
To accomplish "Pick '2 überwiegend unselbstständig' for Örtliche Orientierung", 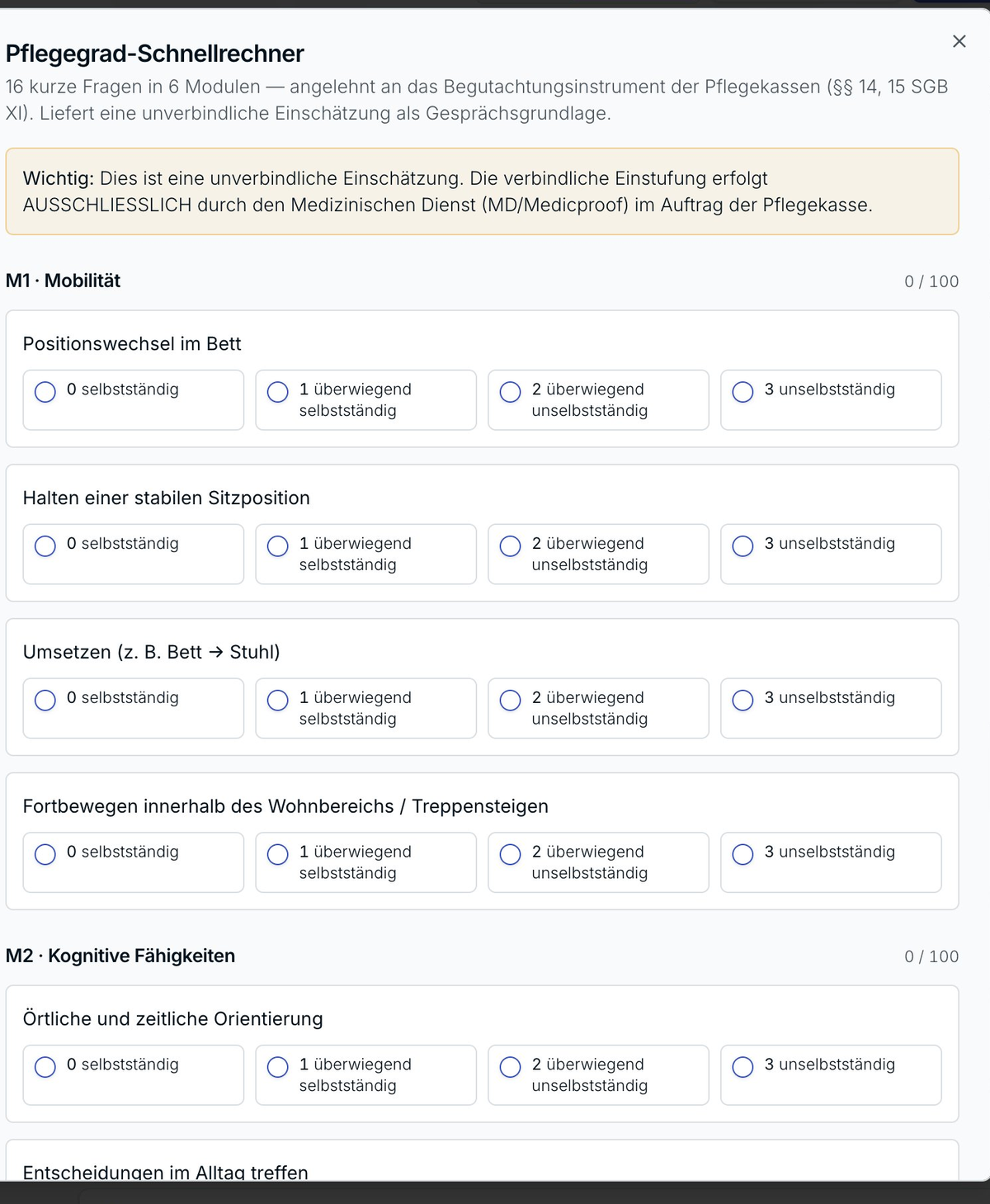I will 599,1075.
